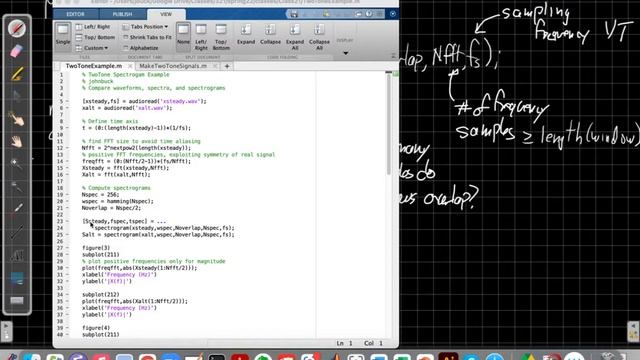Switch to TwoToneExample.m file tab
This screenshot has height=360, width=640.
click(93, 66)
